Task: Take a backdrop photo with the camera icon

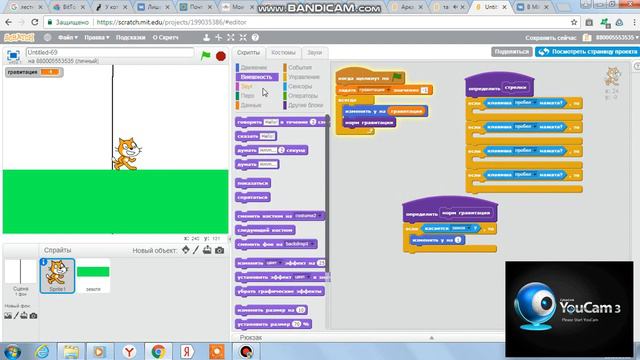Action: pos(33,316)
